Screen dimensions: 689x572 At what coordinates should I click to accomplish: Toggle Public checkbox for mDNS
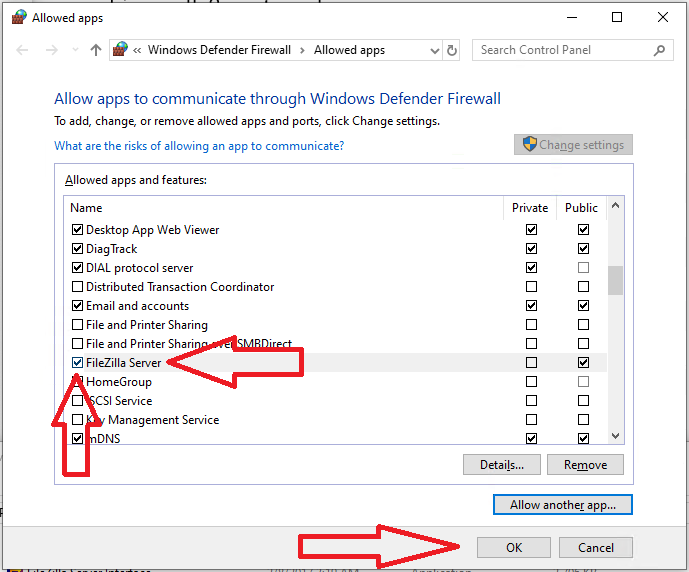[x=583, y=438]
